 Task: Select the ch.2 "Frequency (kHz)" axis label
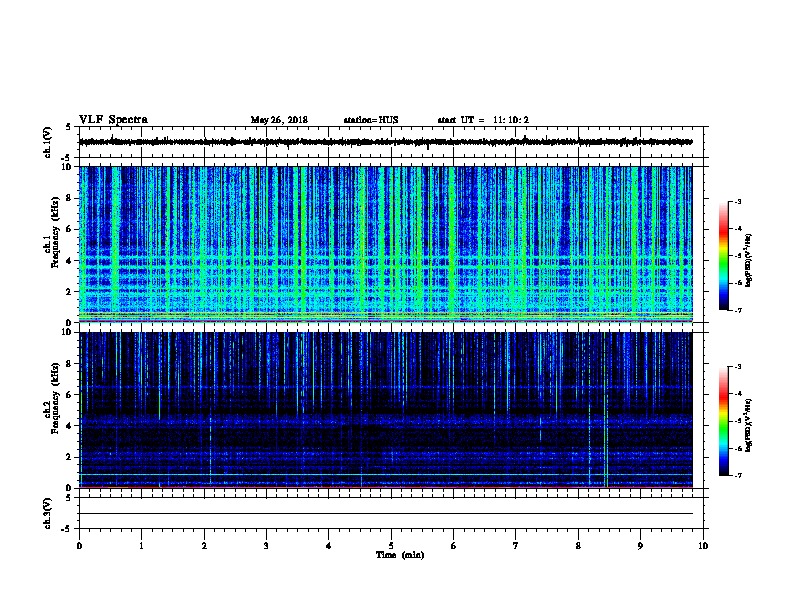coord(55,398)
